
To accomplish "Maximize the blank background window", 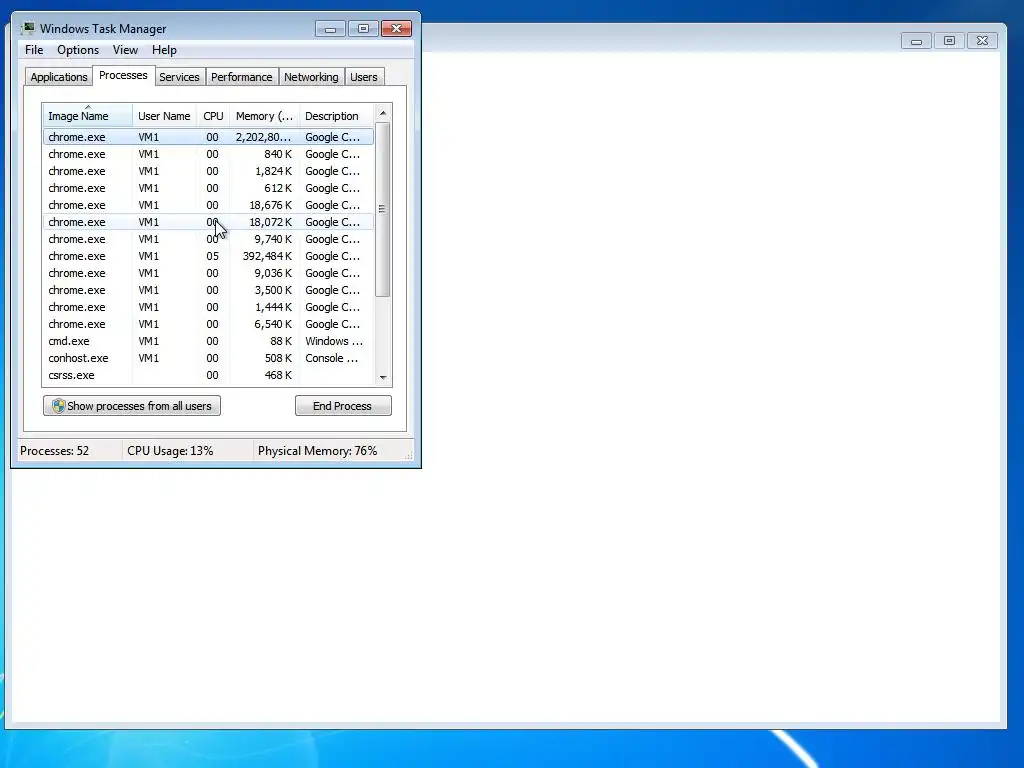I will pos(950,41).
